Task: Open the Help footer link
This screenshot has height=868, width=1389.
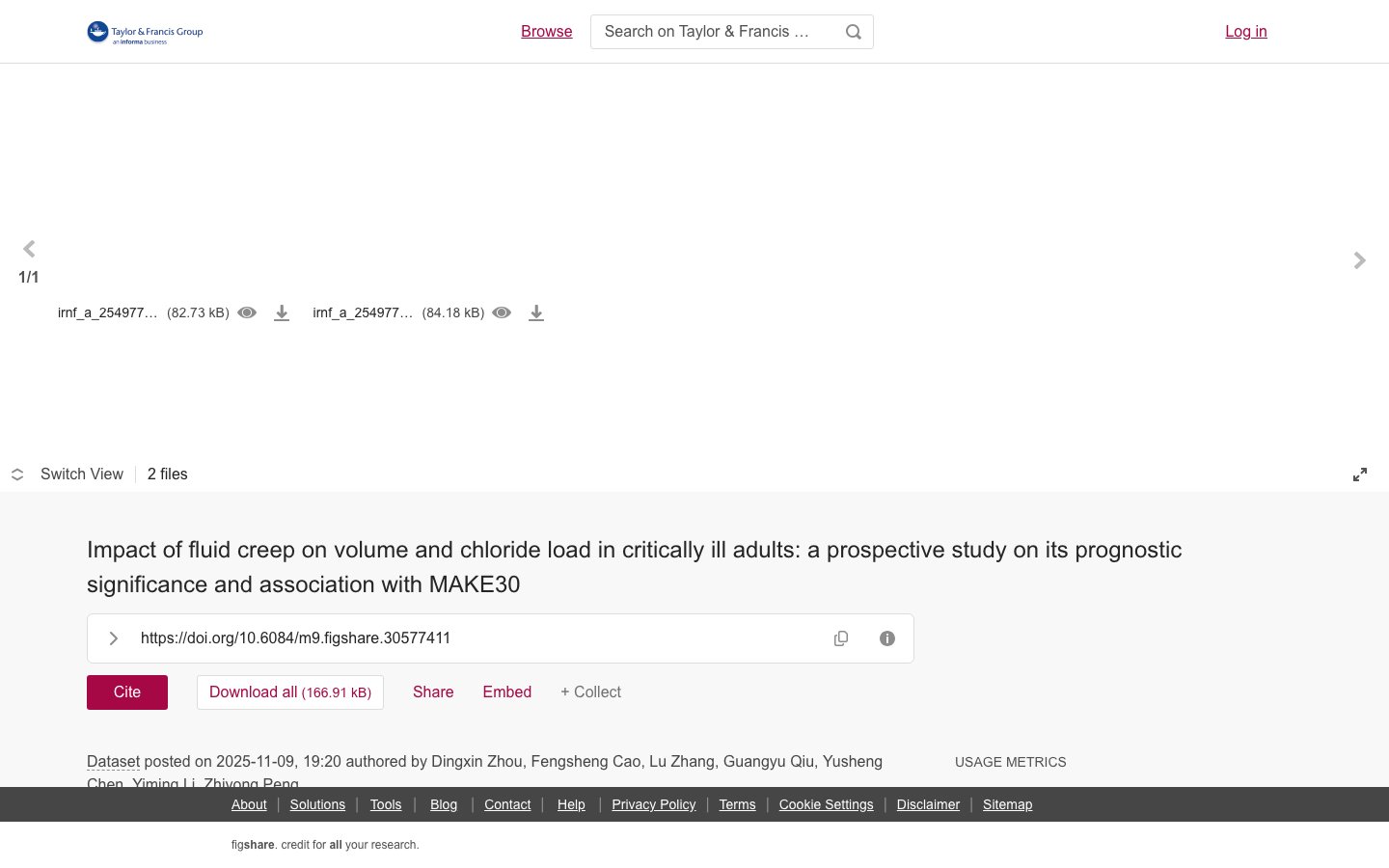Action: click(x=571, y=804)
